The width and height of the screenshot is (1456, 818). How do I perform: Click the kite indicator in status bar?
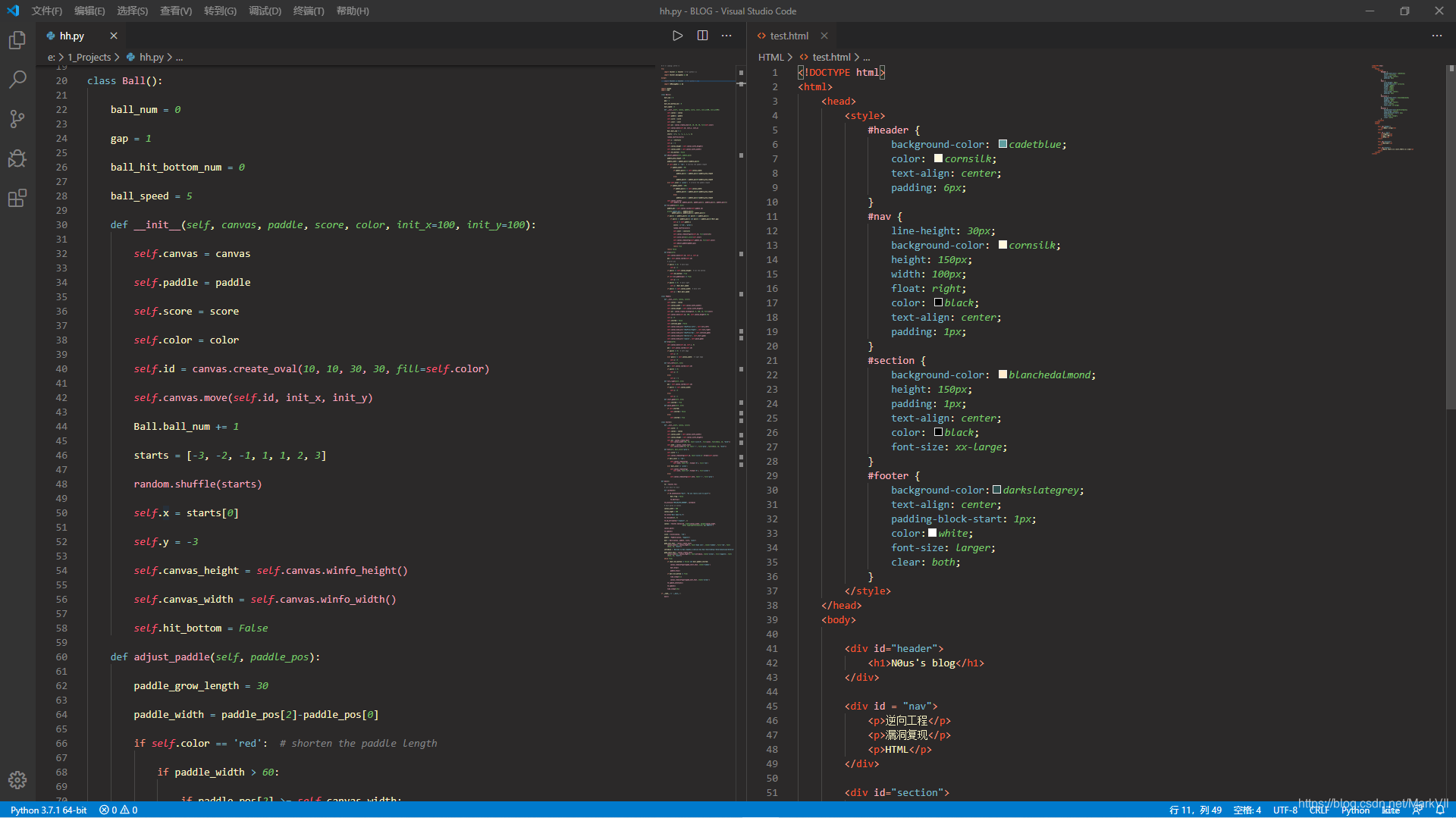tap(1391, 810)
